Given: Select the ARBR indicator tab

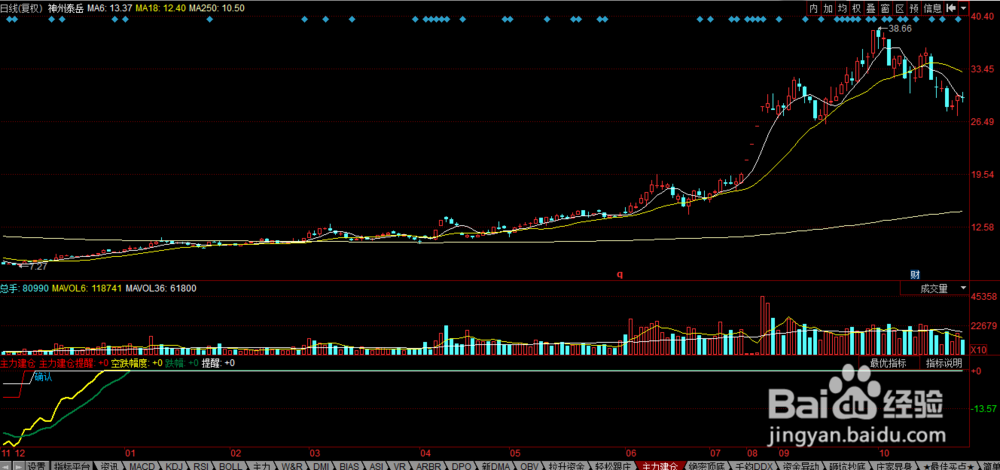Looking at the screenshot, I should point(428,466).
